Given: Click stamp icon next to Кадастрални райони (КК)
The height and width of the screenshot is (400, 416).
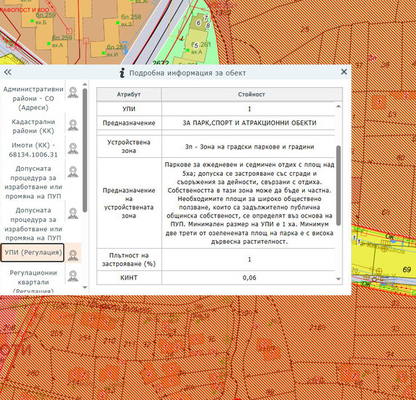Looking at the screenshot, I should coord(73,125).
